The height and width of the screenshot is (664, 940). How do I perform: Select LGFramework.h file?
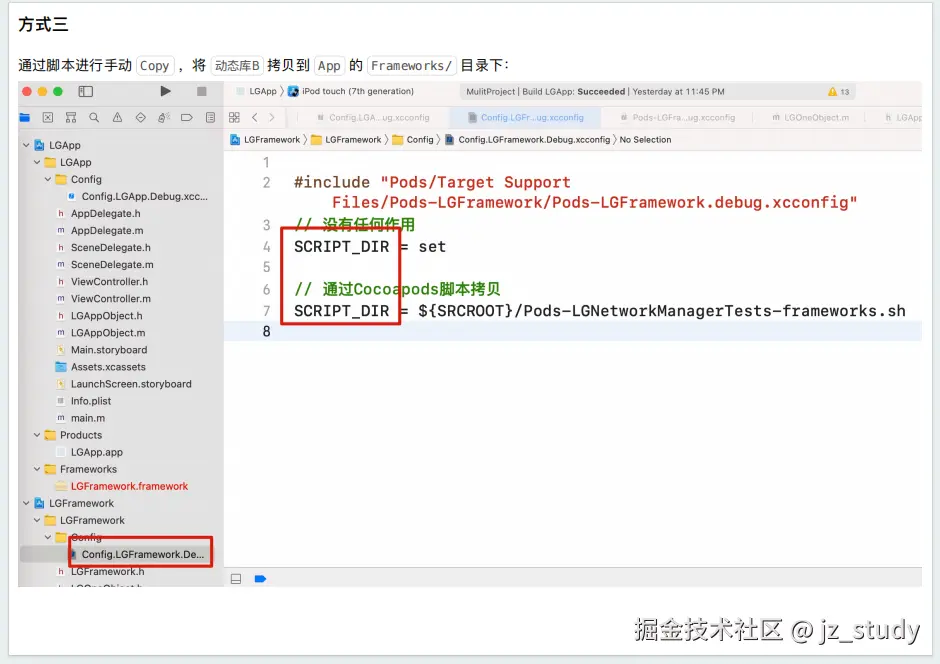101,572
